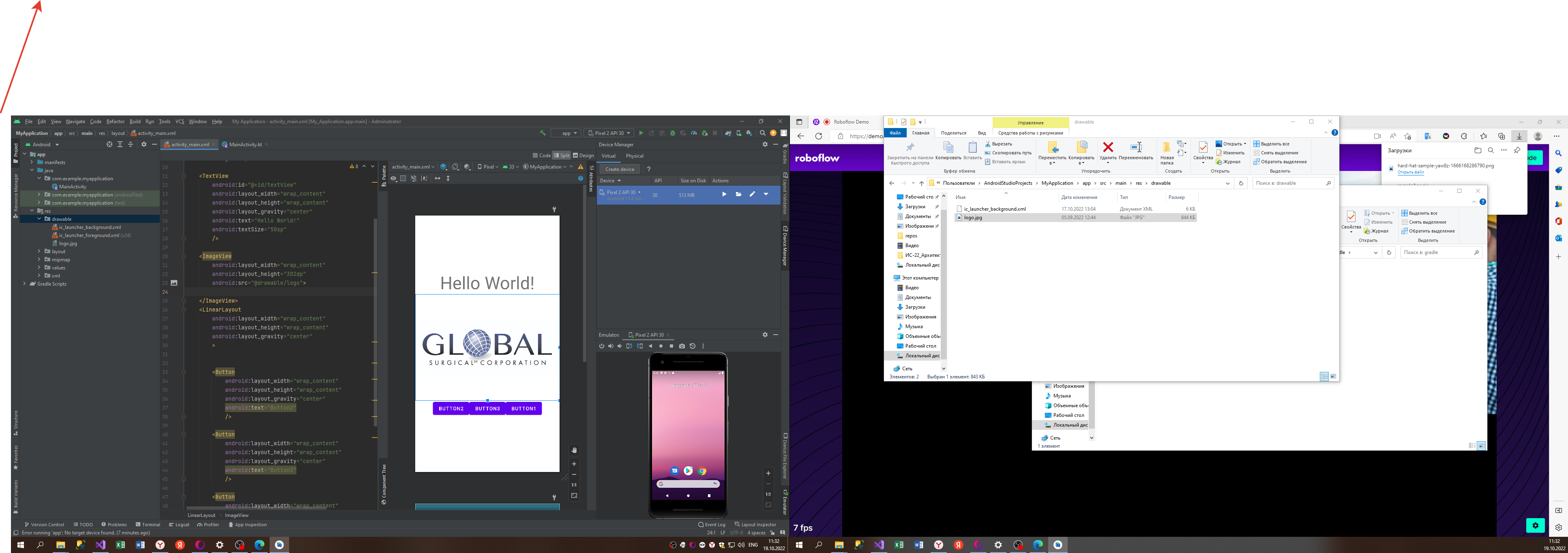1568x553 pixels.
Task: Sync project with Gradle files icon
Action: pos(728,133)
